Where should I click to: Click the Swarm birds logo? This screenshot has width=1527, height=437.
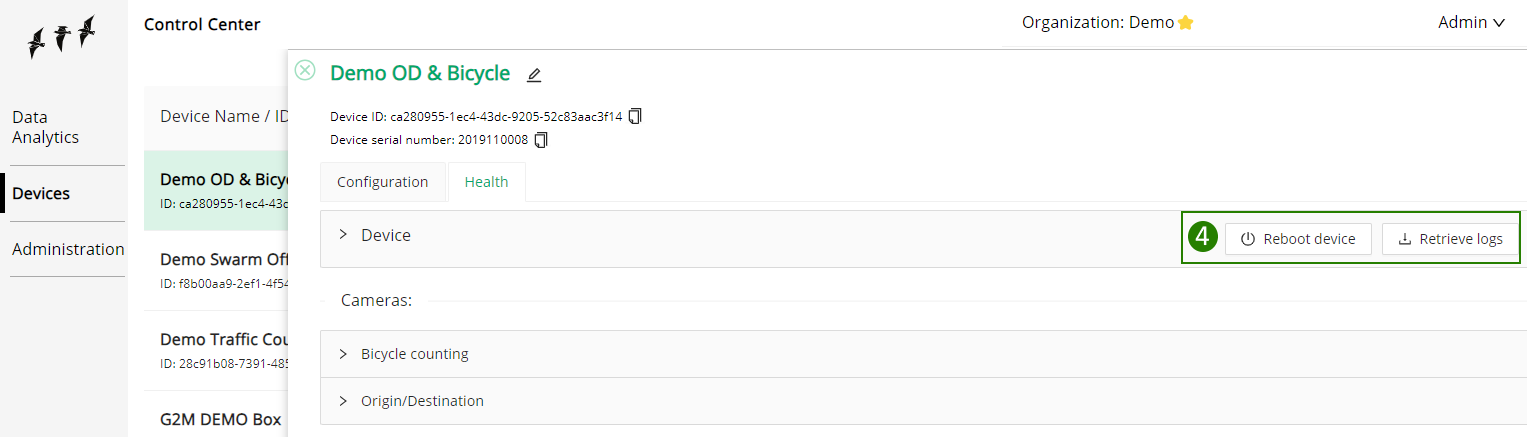[63, 37]
